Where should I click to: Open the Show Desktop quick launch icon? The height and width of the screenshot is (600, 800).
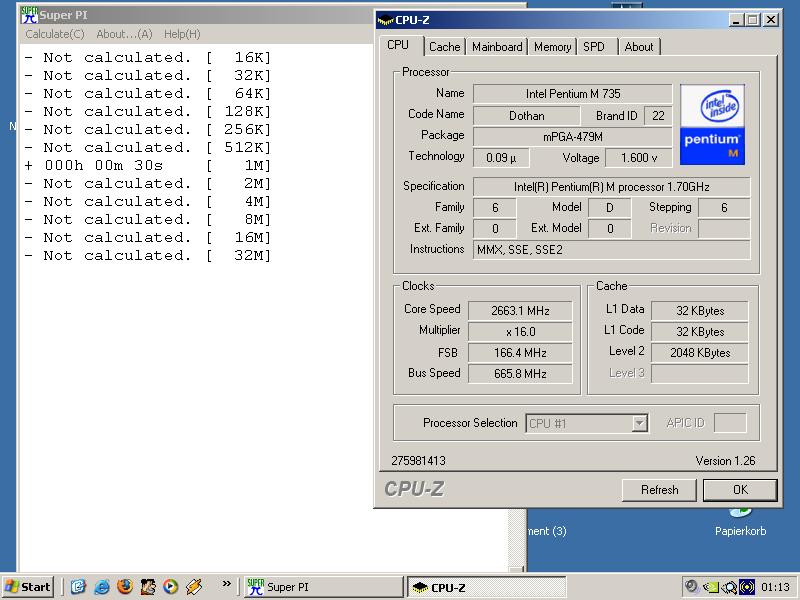[78, 587]
